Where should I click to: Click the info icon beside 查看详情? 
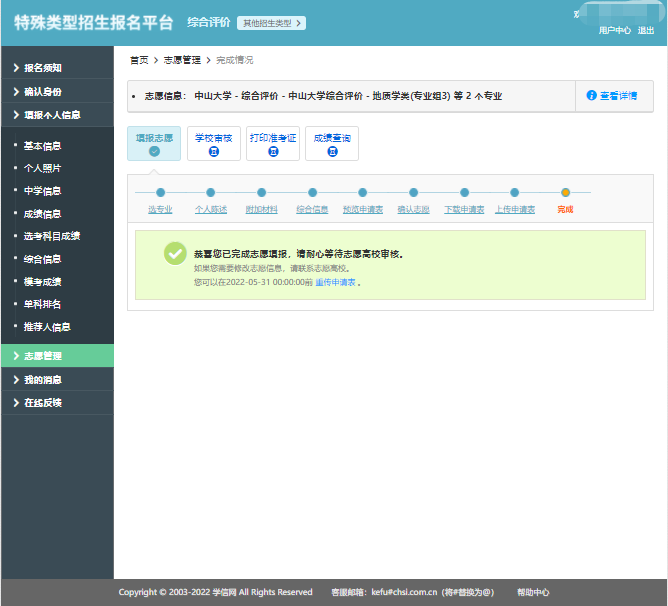tap(591, 95)
